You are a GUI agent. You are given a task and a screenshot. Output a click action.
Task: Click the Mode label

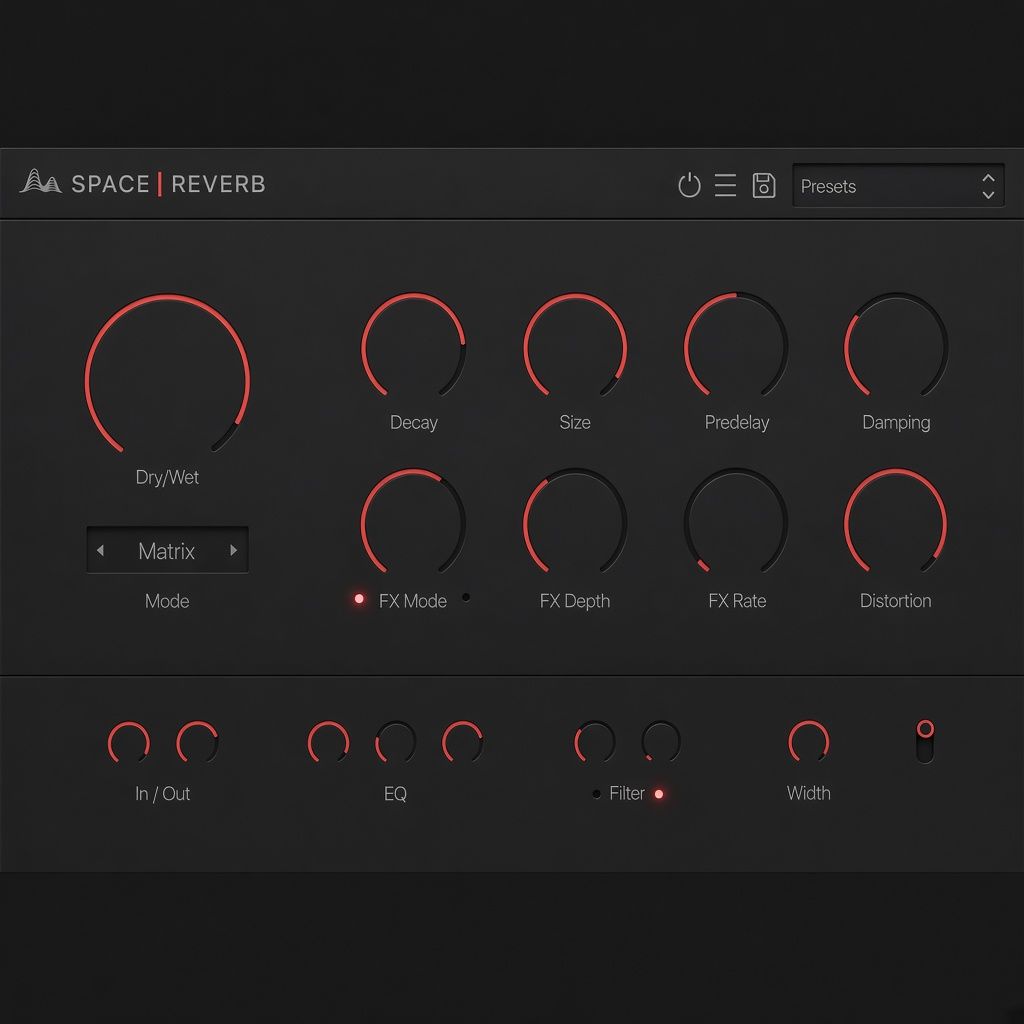167,601
